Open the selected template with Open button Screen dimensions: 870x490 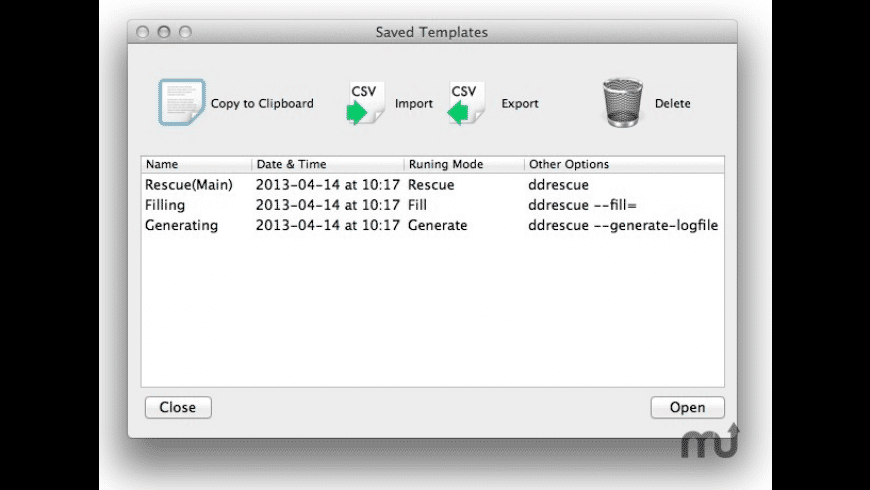[x=687, y=407]
